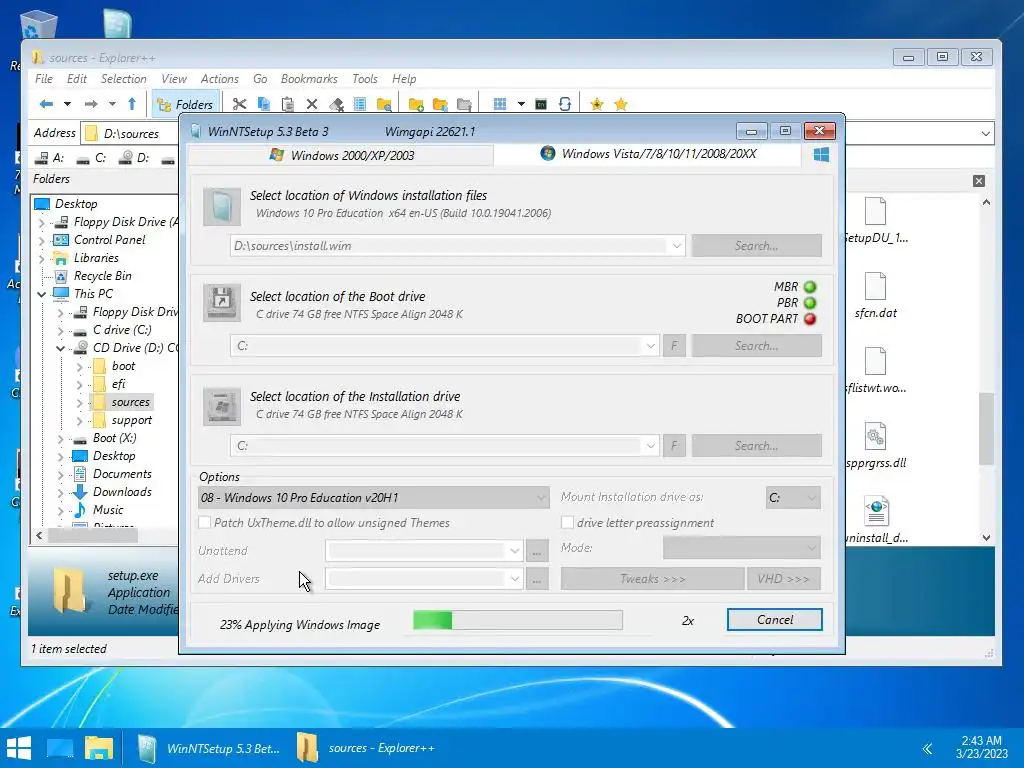The height and width of the screenshot is (768, 1024).
Task: Open the Back history dropdown arrow
Action: click(67, 104)
